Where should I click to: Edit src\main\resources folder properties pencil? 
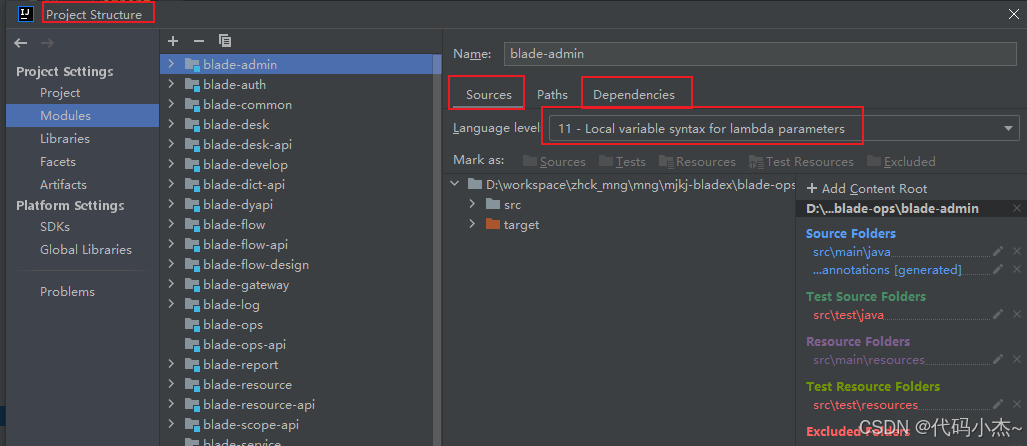click(x=997, y=360)
